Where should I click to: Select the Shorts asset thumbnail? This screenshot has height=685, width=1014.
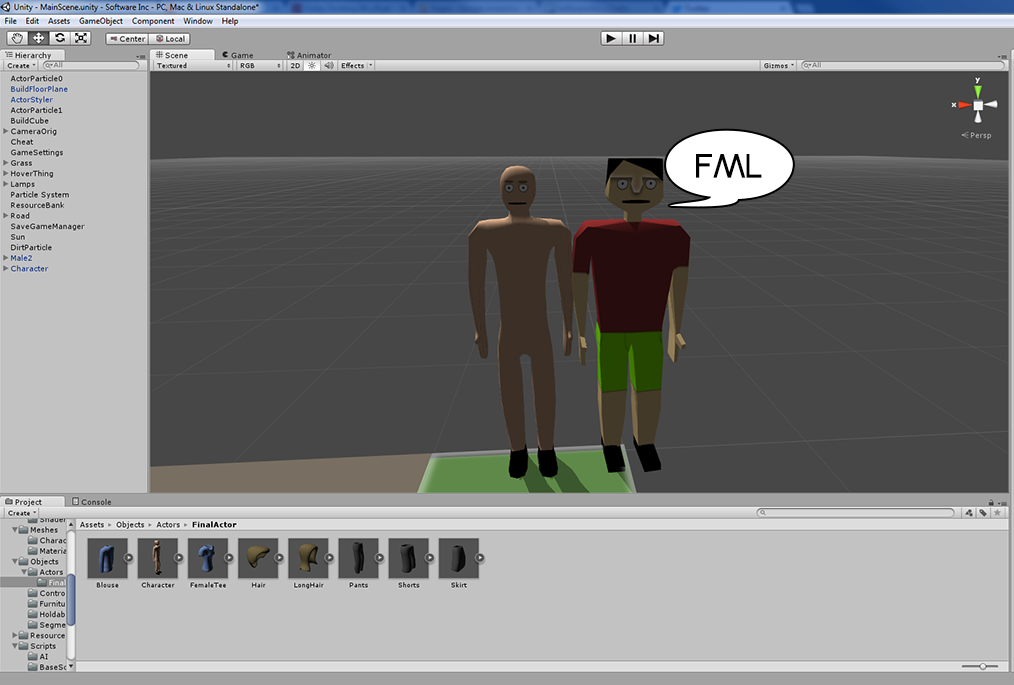[x=409, y=558]
